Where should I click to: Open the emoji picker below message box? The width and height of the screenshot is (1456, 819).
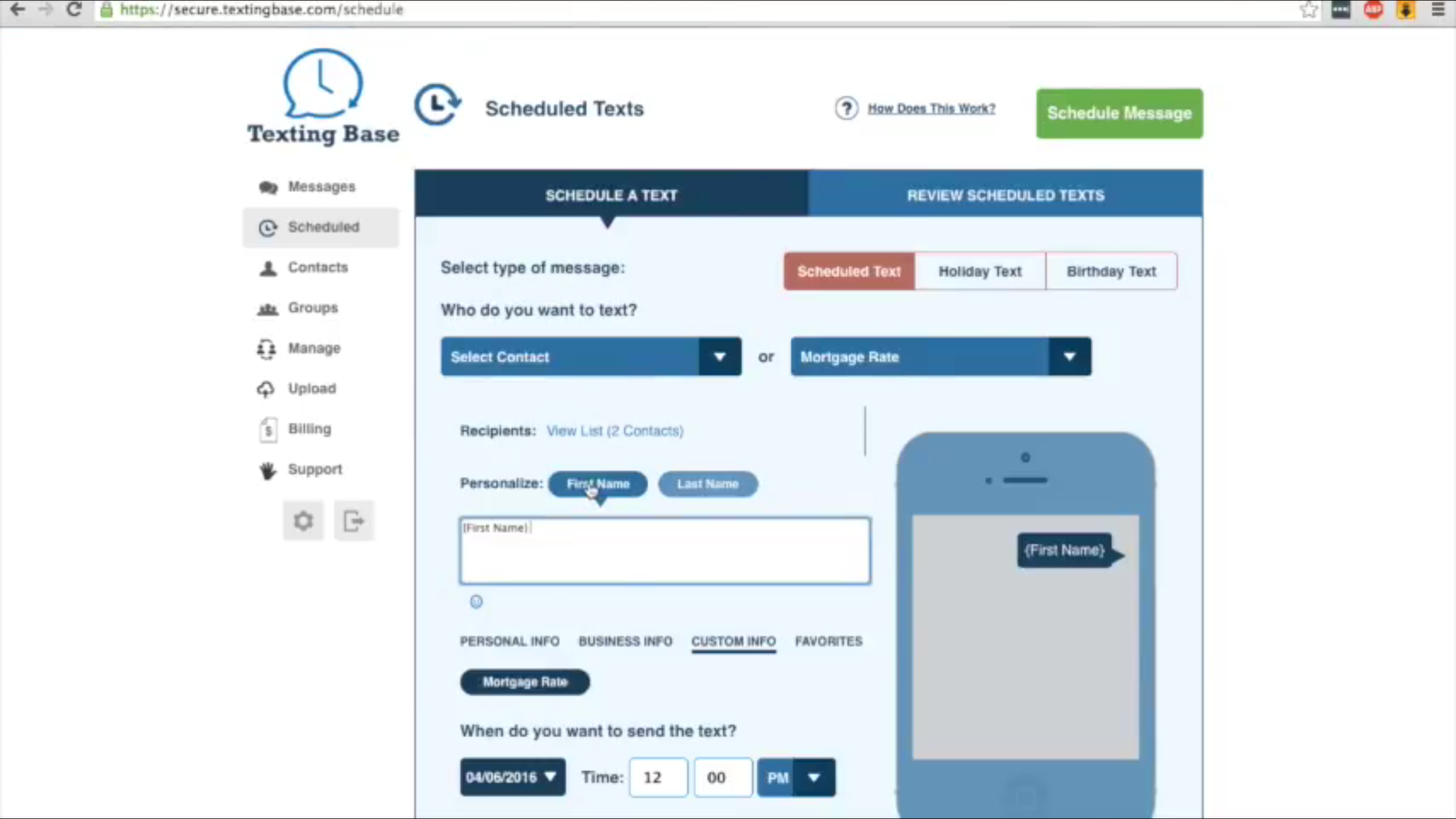pyautogui.click(x=476, y=602)
